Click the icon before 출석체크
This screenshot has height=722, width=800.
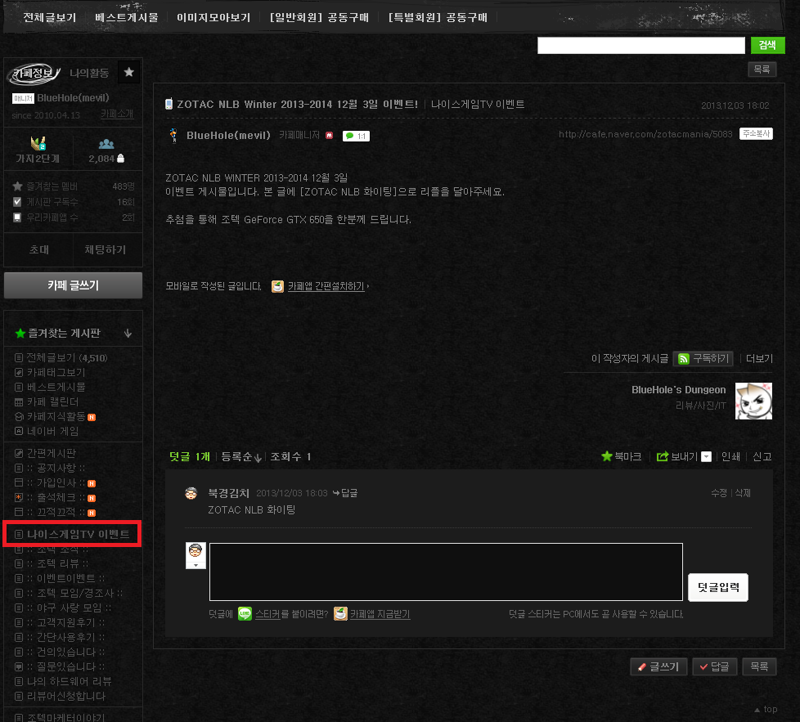click(x=19, y=497)
